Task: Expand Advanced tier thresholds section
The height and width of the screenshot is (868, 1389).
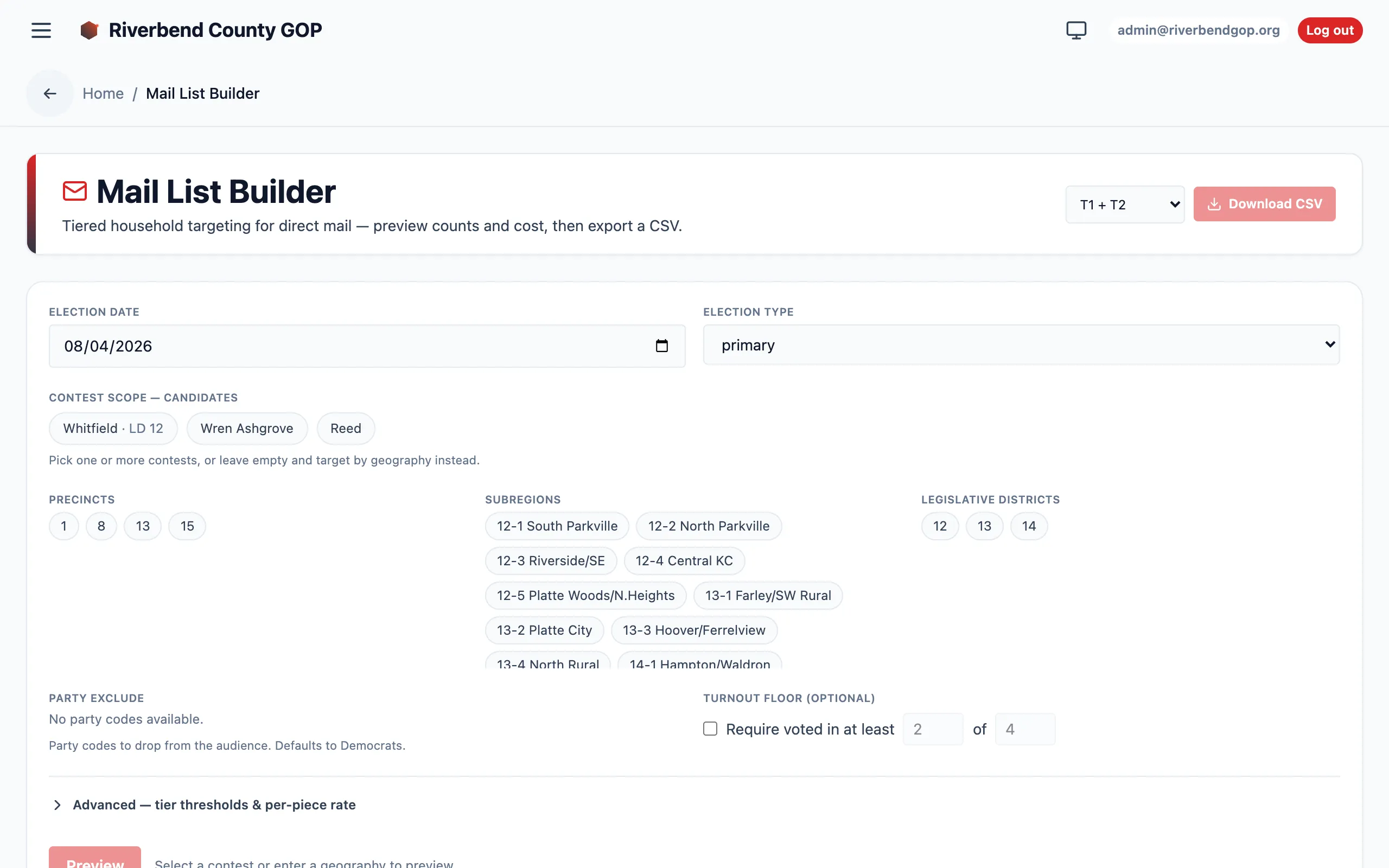Action: [x=202, y=805]
